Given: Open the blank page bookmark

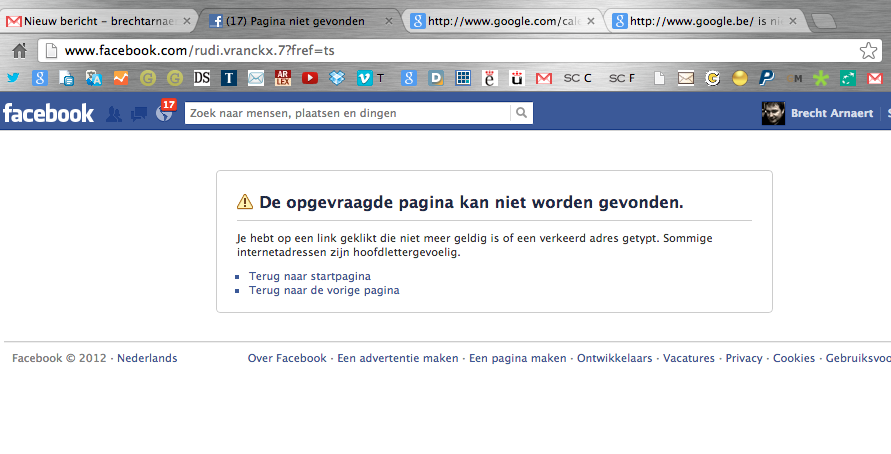Looking at the screenshot, I should pyautogui.click(x=659, y=78).
